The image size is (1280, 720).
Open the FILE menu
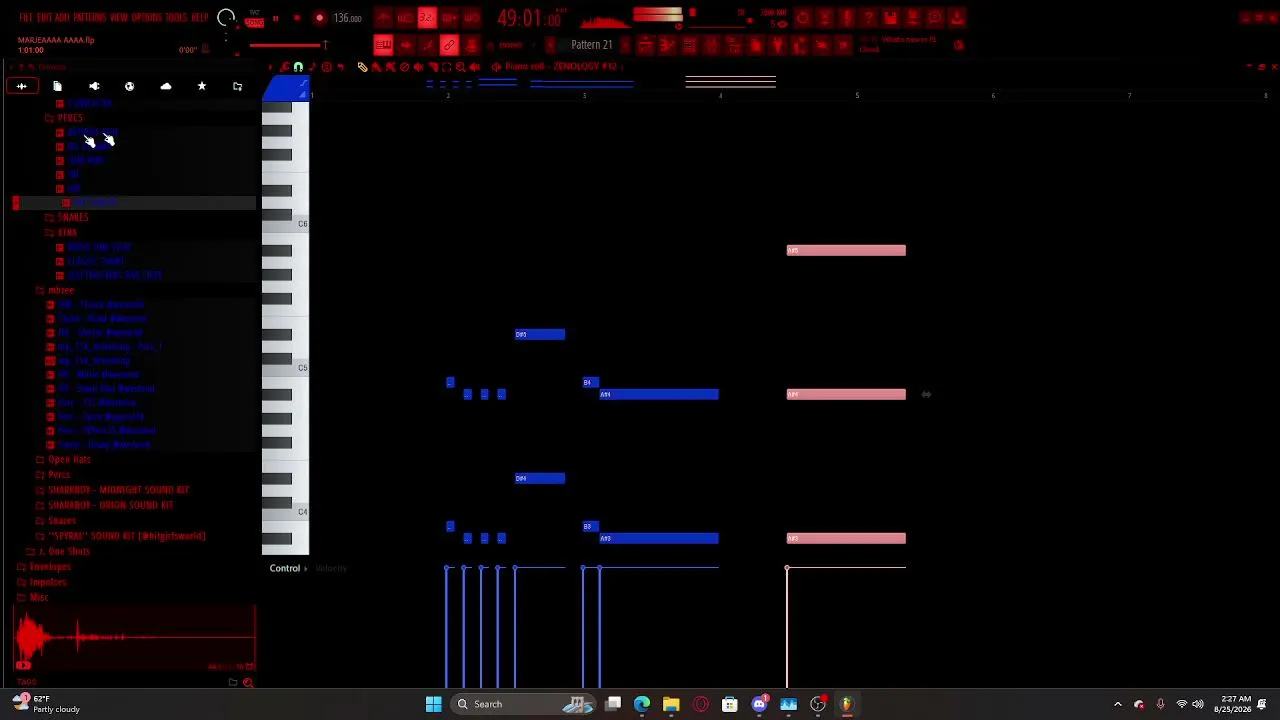(x=25, y=18)
